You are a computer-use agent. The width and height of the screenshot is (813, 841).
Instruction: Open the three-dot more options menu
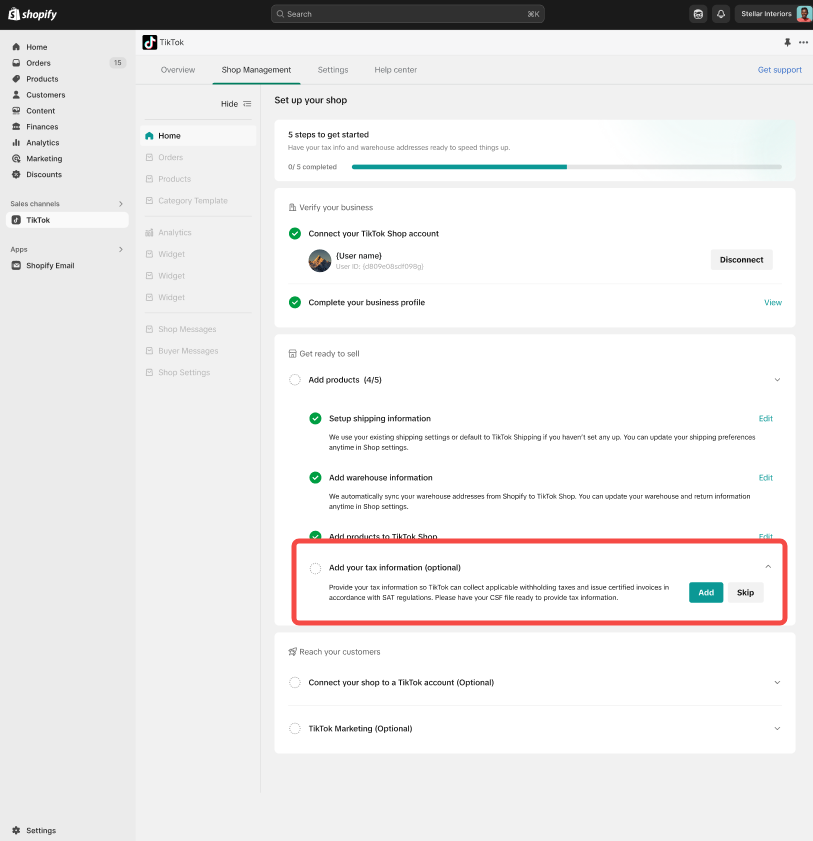point(803,42)
